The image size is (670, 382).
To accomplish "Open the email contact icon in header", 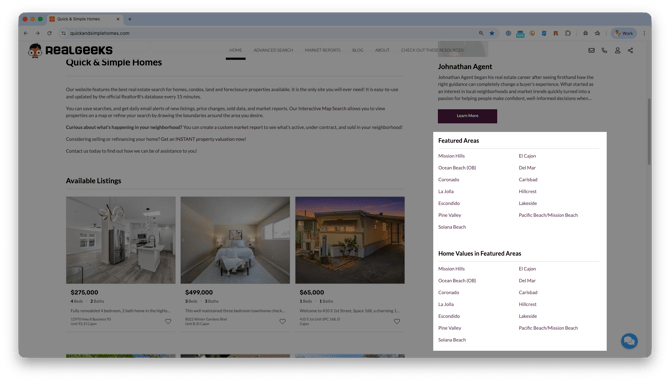I will [591, 50].
